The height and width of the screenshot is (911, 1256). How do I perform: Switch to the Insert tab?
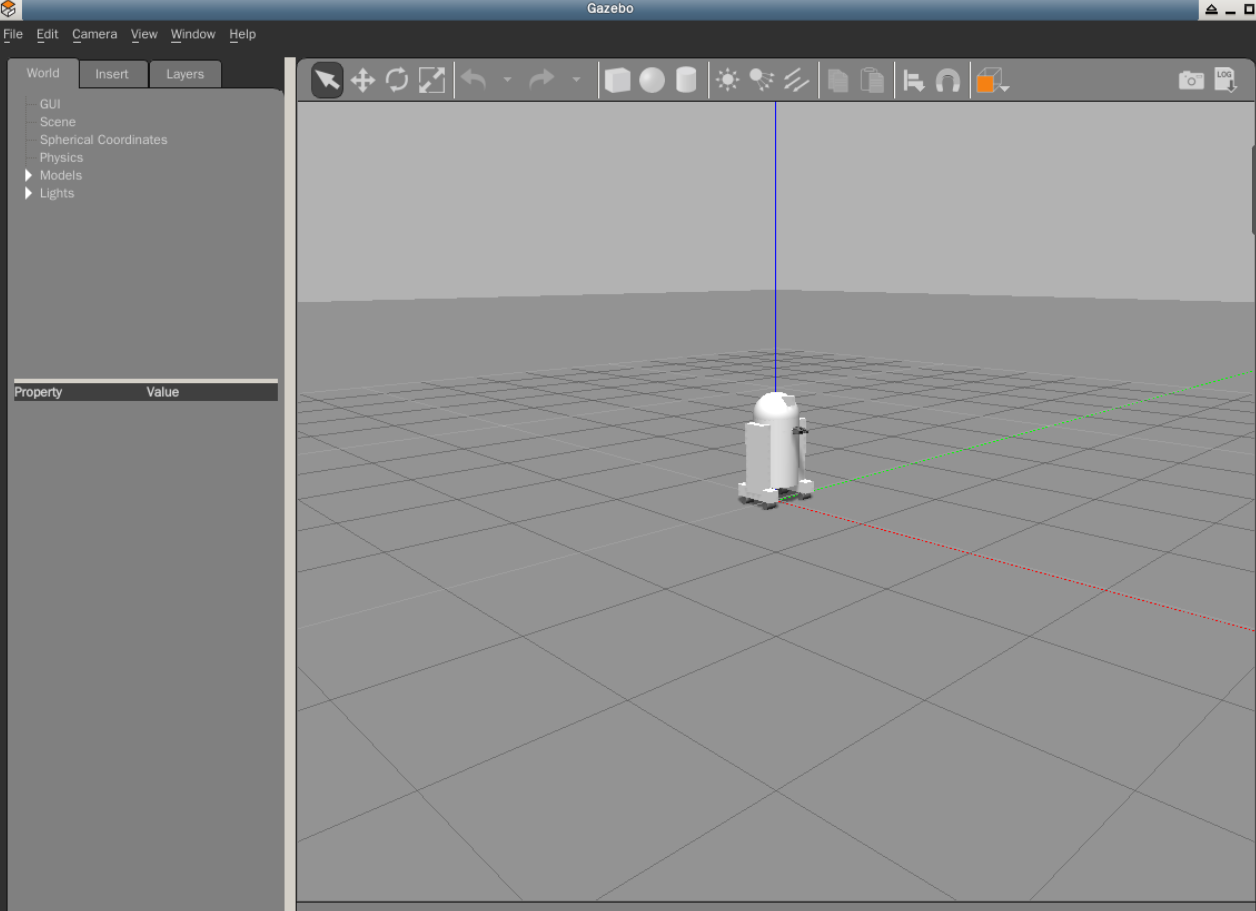112,74
